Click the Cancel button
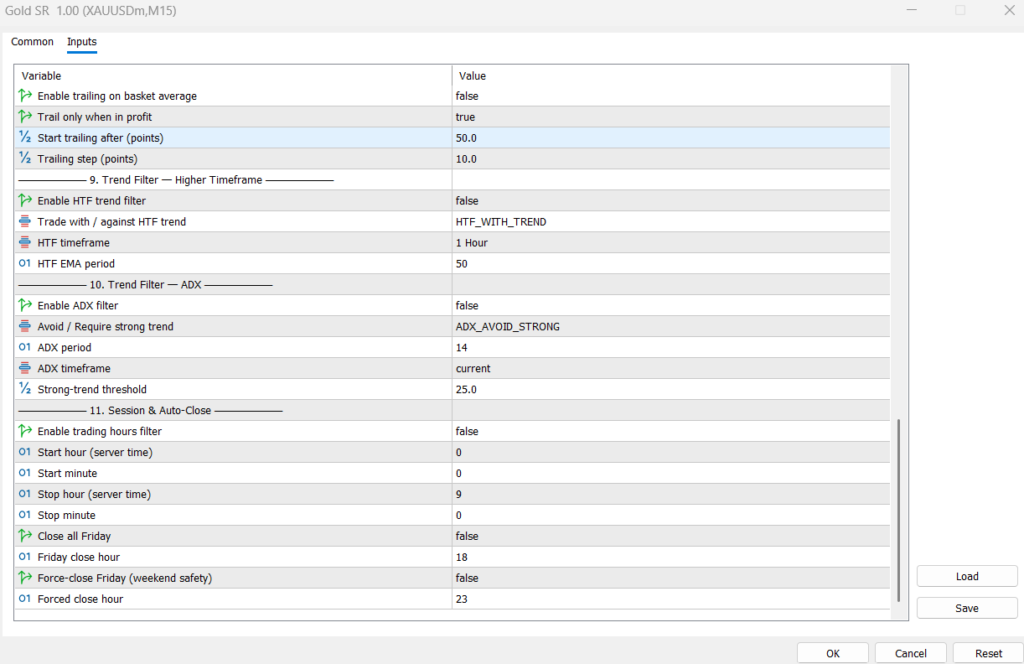 pyautogui.click(x=910, y=653)
